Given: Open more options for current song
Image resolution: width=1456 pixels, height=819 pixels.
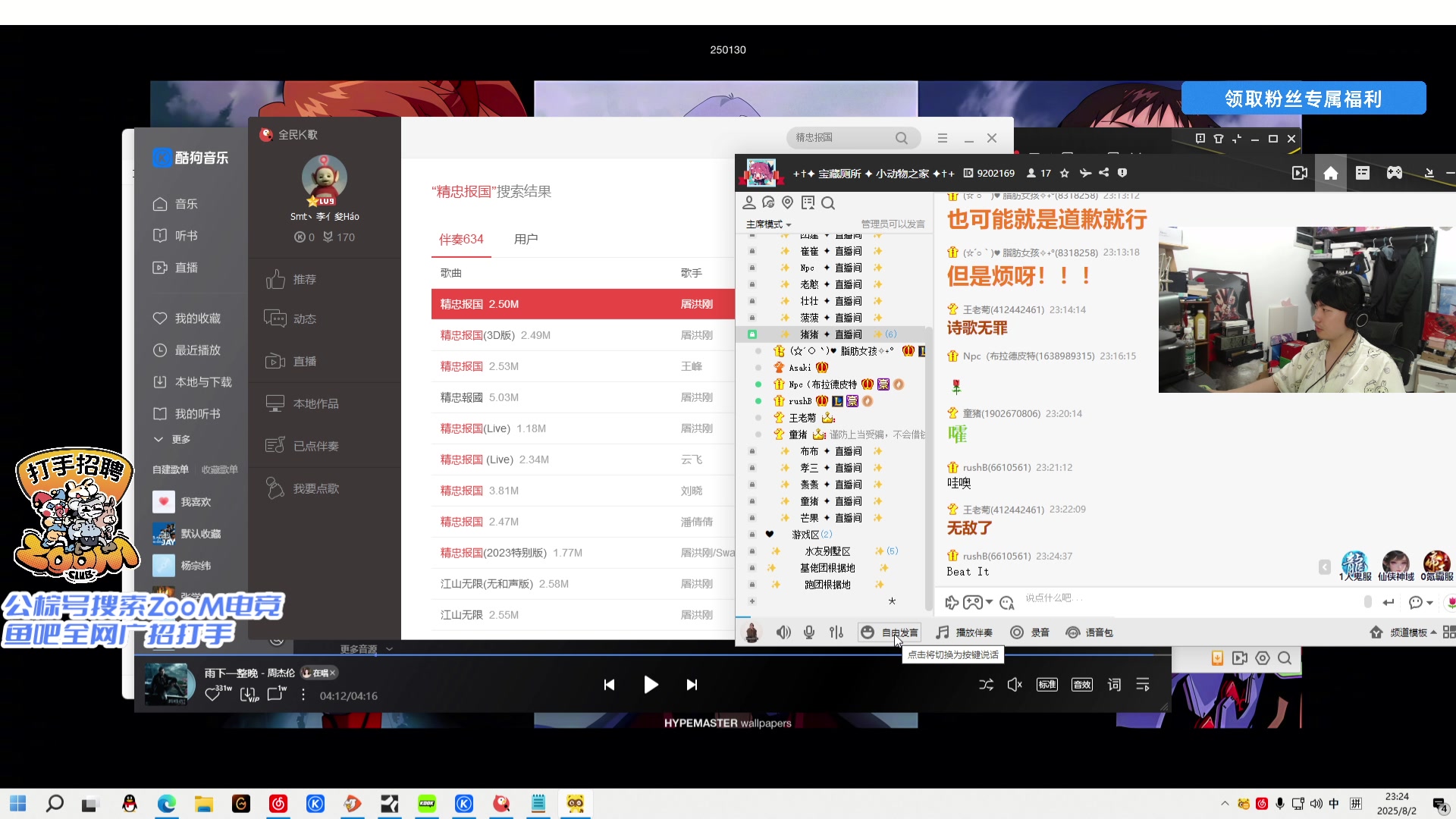Looking at the screenshot, I should click(303, 695).
